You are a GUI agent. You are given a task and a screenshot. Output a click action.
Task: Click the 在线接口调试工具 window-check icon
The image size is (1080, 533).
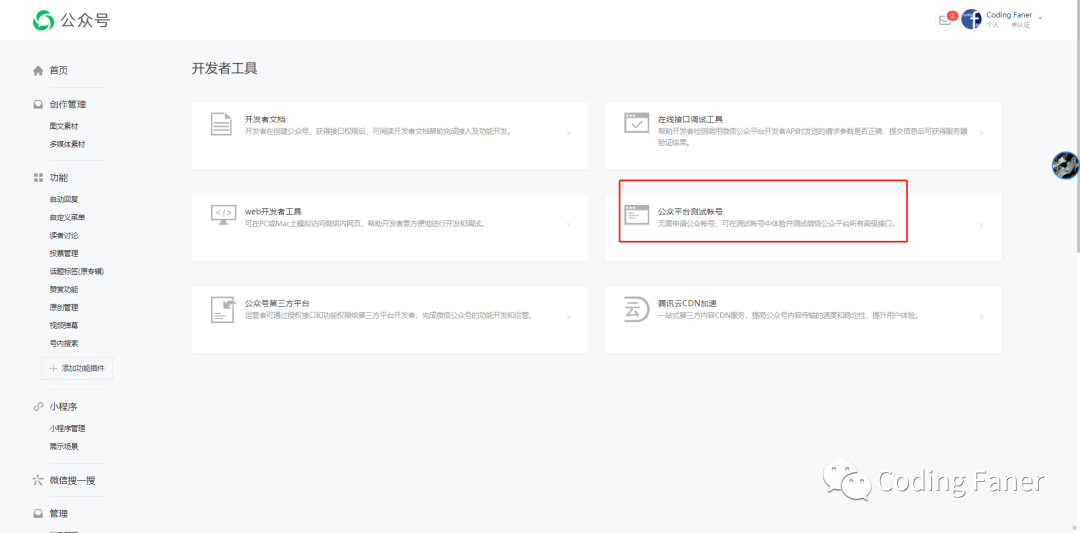(x=636, y=122)
